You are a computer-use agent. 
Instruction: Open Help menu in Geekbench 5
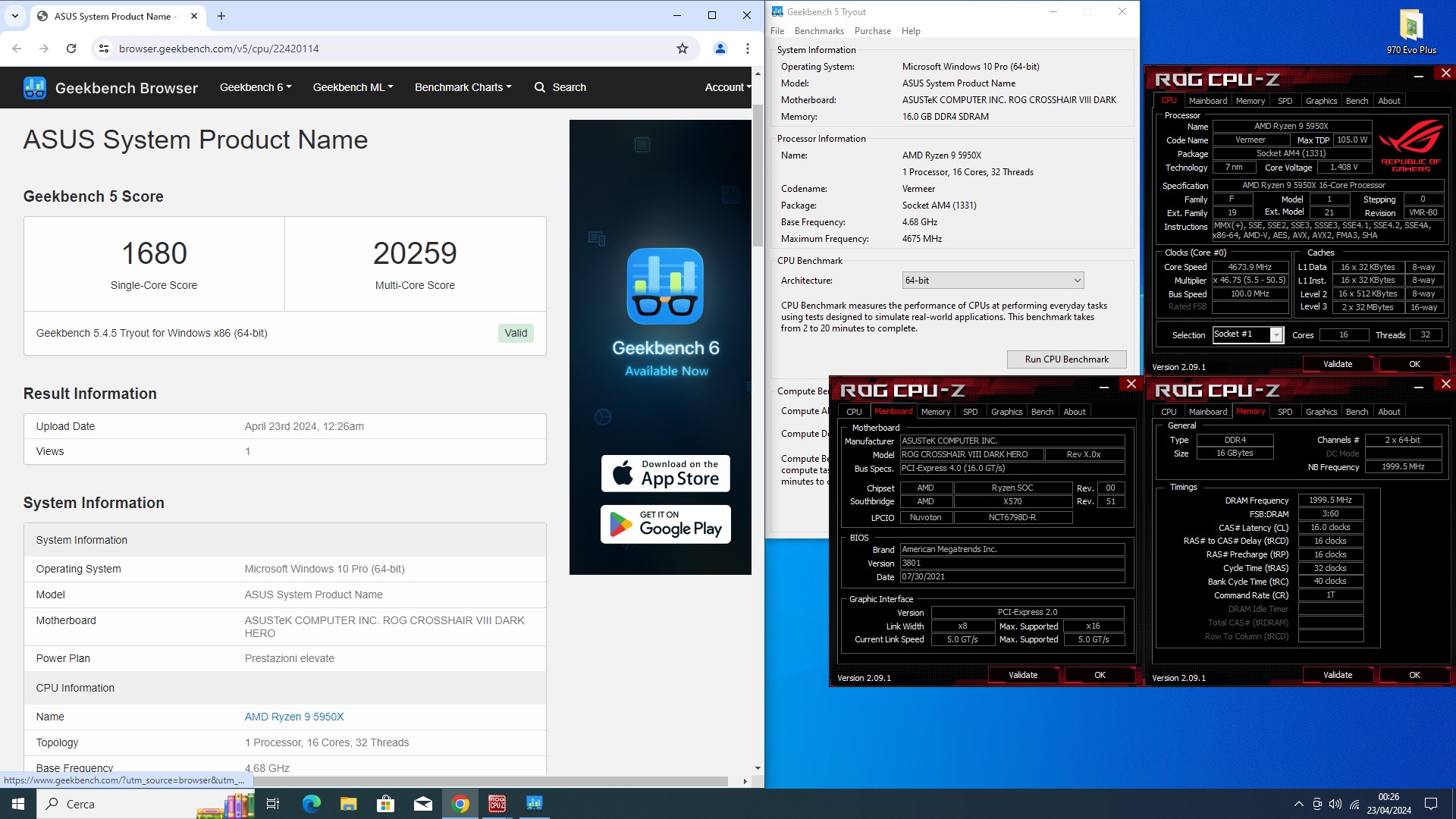(911, 31)
